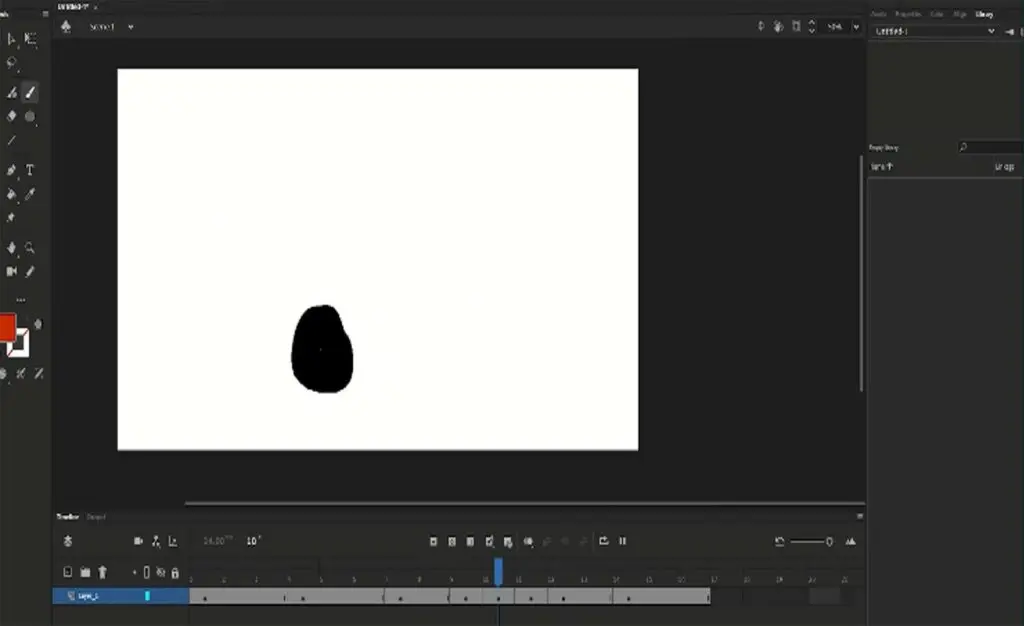Viewport: 1024px width, 626px height.
Task: Switch to the Properties panel tab
Action: point(908,14)
